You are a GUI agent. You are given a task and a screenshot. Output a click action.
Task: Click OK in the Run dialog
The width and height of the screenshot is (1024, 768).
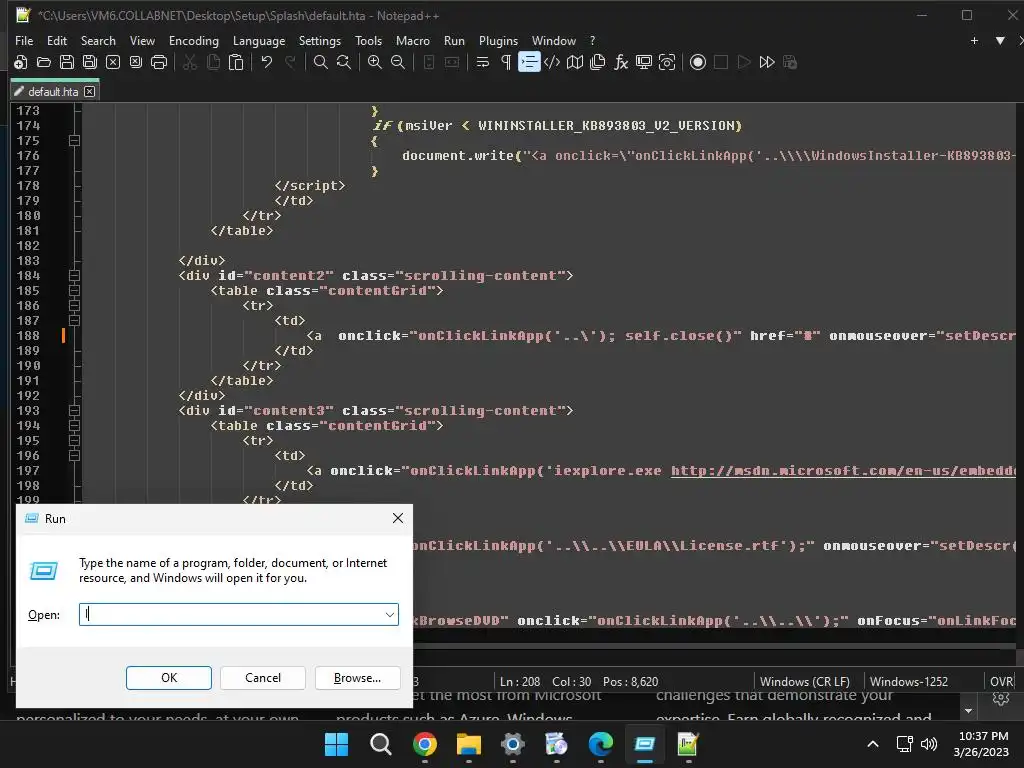(x=169, y=678)
